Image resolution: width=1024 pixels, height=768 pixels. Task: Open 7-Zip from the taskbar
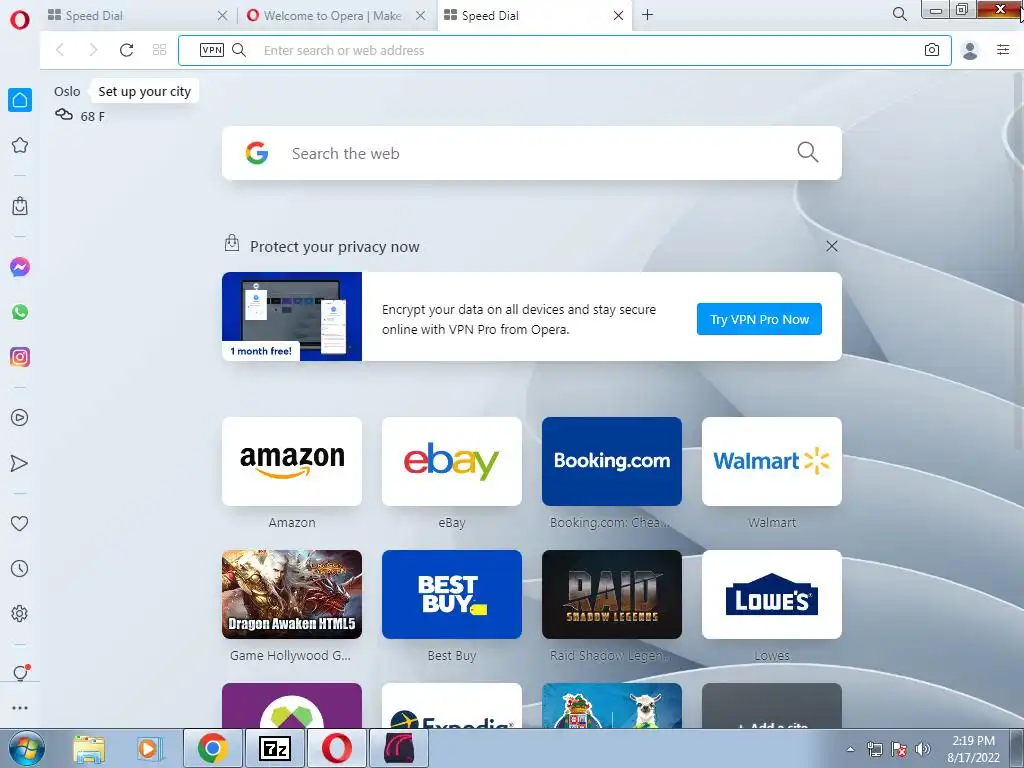point(274,748)
